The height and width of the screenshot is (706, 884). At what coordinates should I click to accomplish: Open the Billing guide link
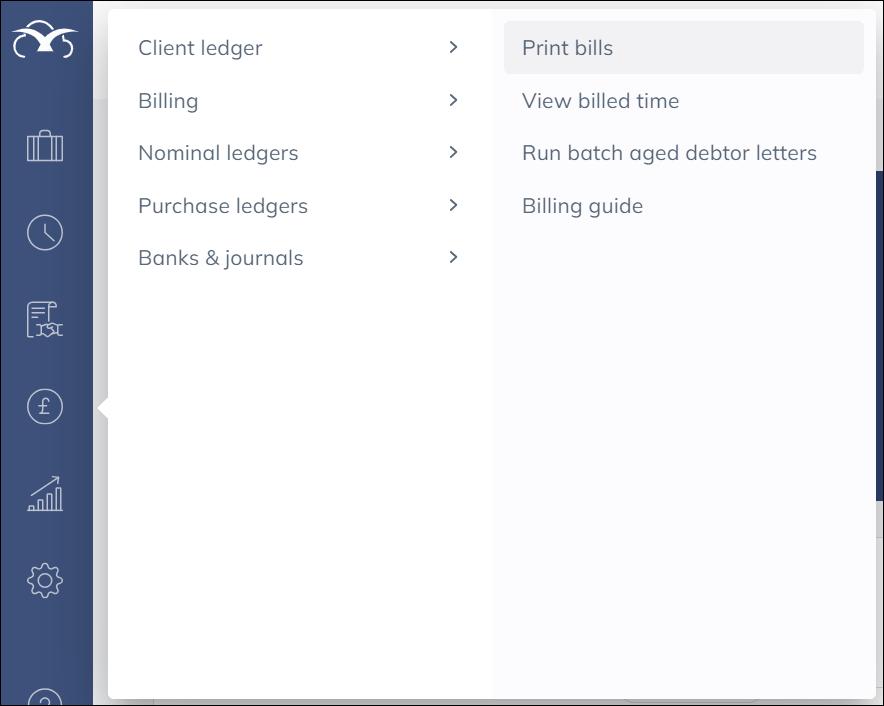(x=582, y=207)
